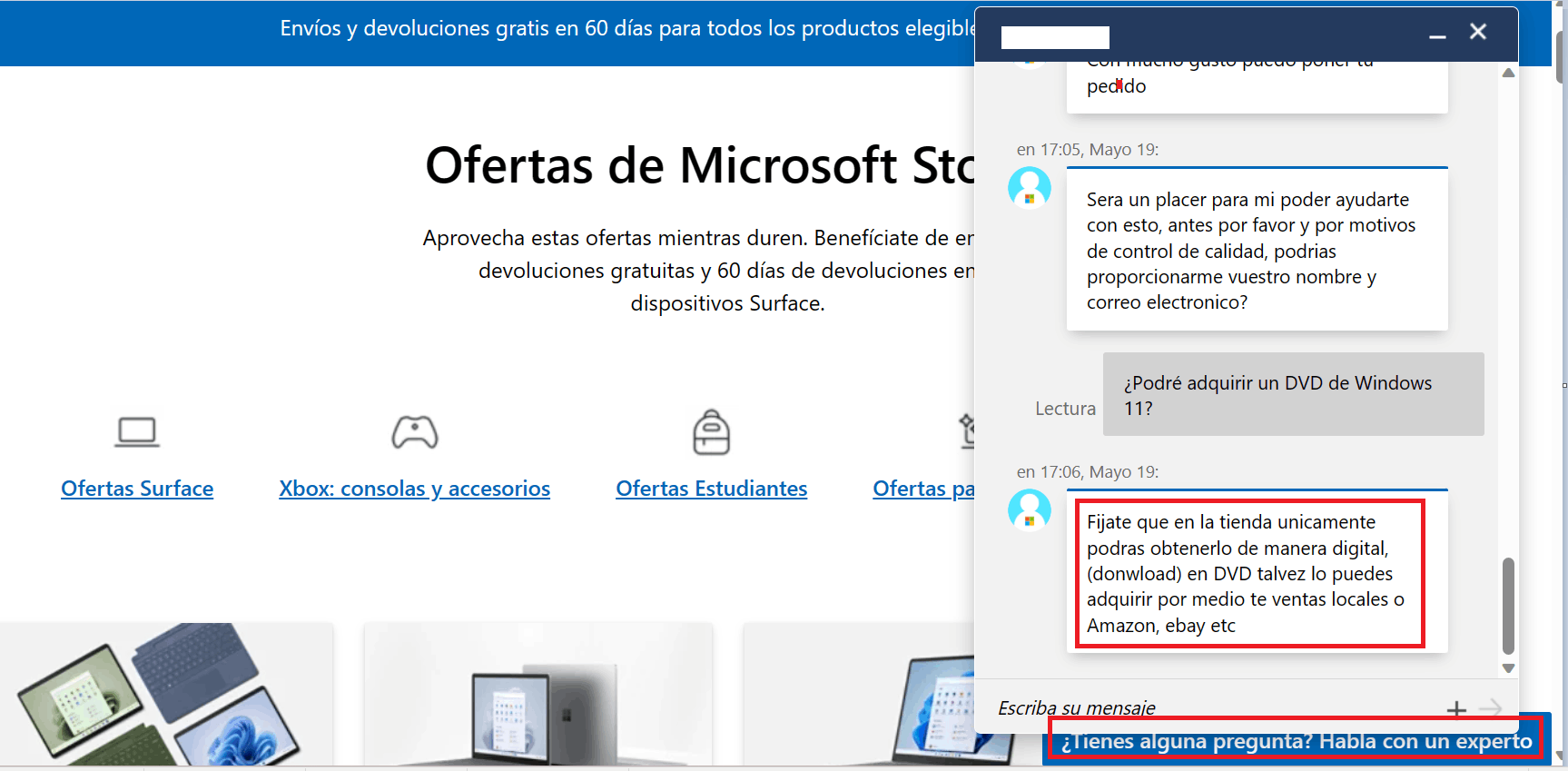Click the agent avatar beside the 17:06 message

tap(1030, 510)
